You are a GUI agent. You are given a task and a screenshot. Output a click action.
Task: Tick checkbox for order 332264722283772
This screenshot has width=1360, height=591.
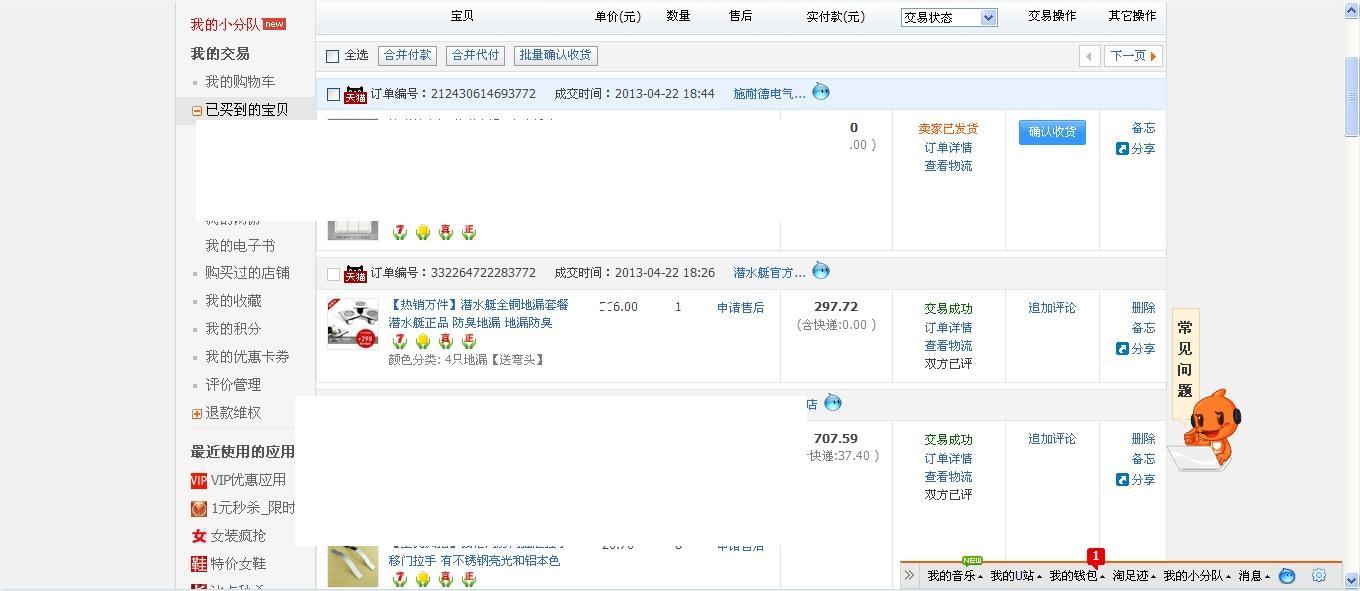click(x=334, y=273)
